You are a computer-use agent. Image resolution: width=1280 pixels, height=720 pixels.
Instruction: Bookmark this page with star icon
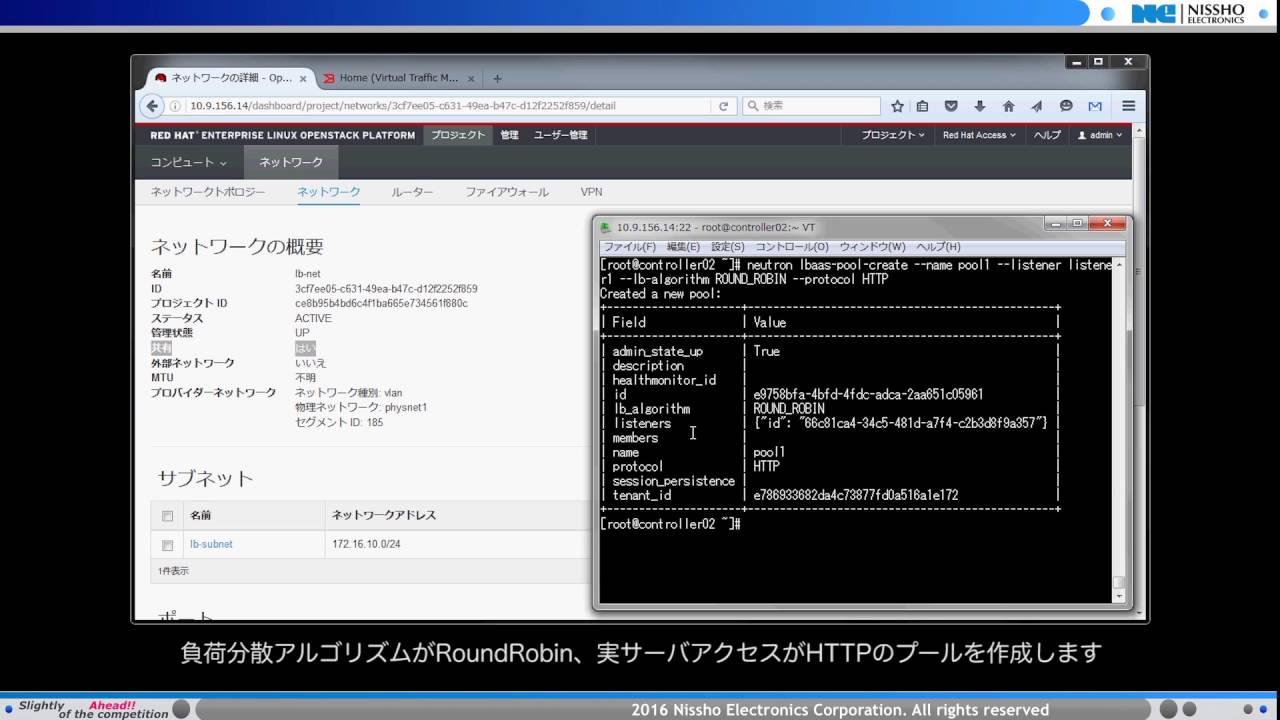click(897, 106)
